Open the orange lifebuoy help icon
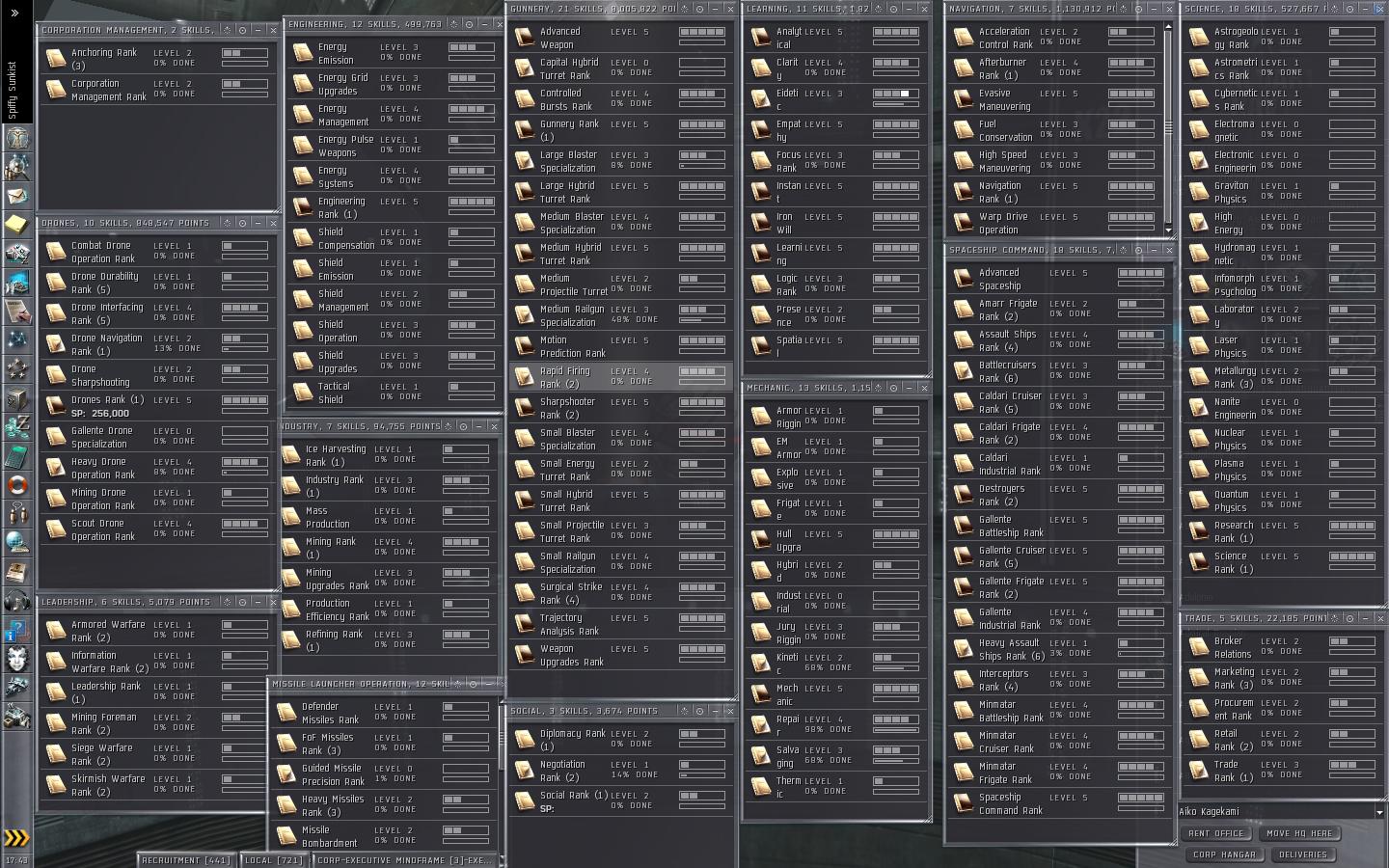Viewport: 1389px width, 868px height. [16, 484]
